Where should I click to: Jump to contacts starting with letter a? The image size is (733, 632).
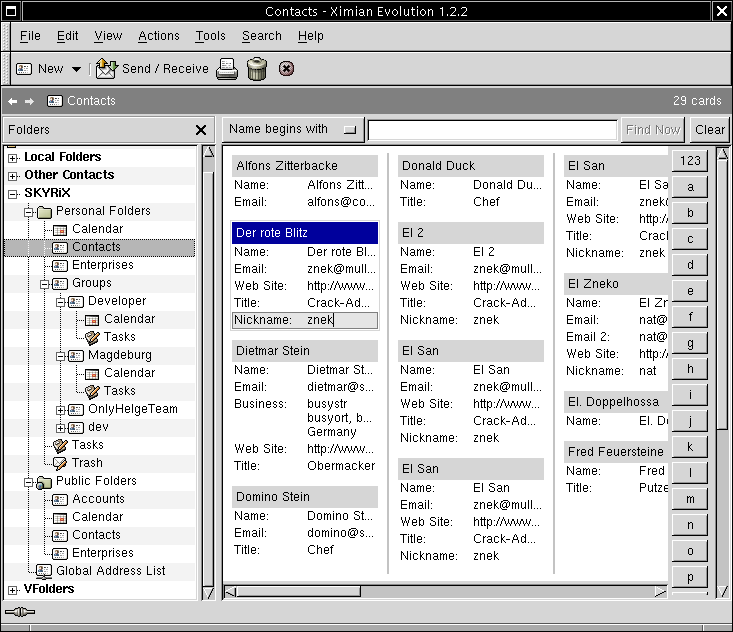coord(690,187)
